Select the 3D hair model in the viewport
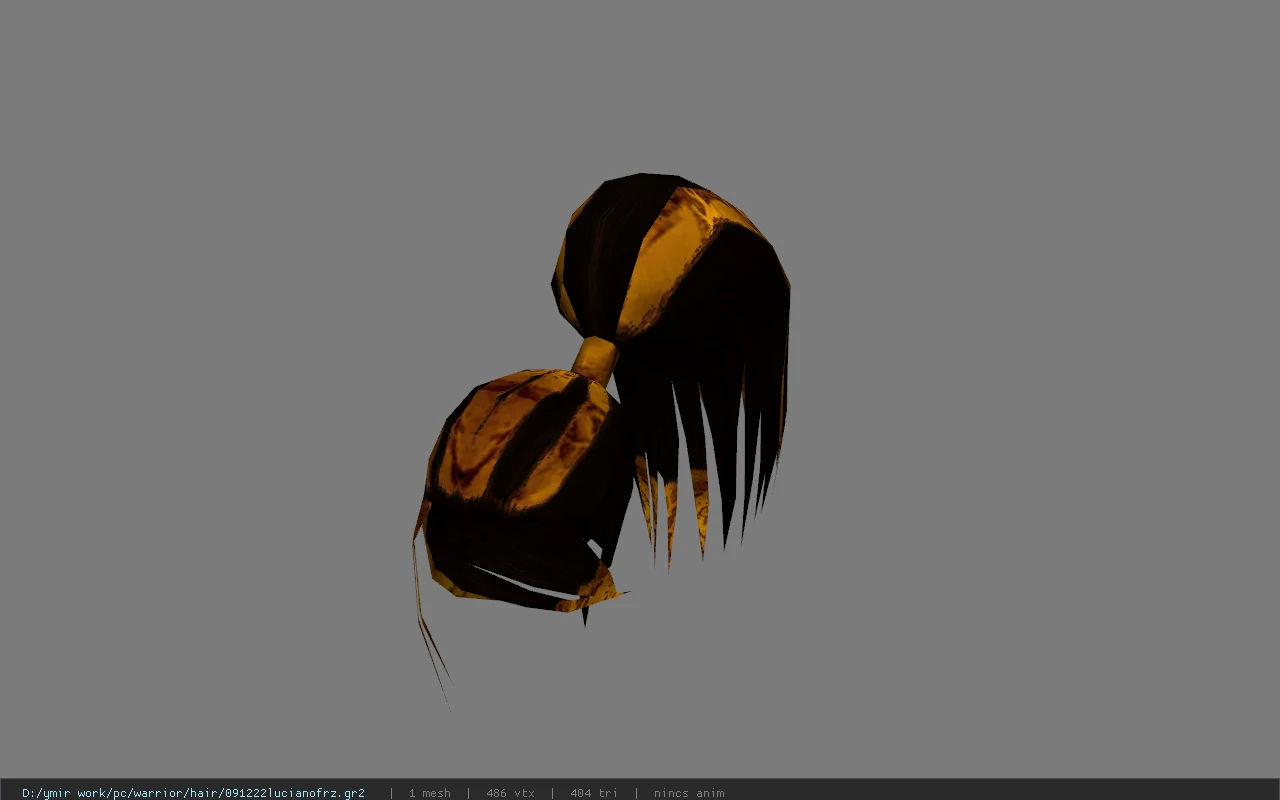The height and width of the screenshot is (800, 1280). 602,440
